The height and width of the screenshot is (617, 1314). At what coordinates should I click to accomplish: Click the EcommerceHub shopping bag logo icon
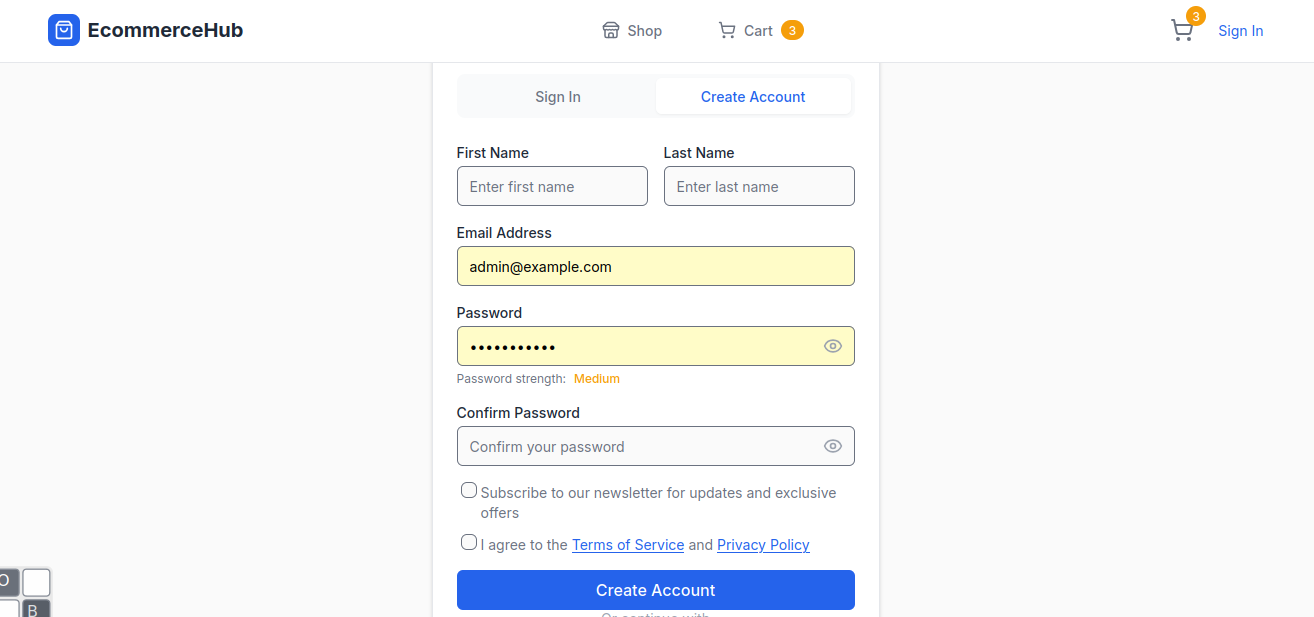[64, 30]
